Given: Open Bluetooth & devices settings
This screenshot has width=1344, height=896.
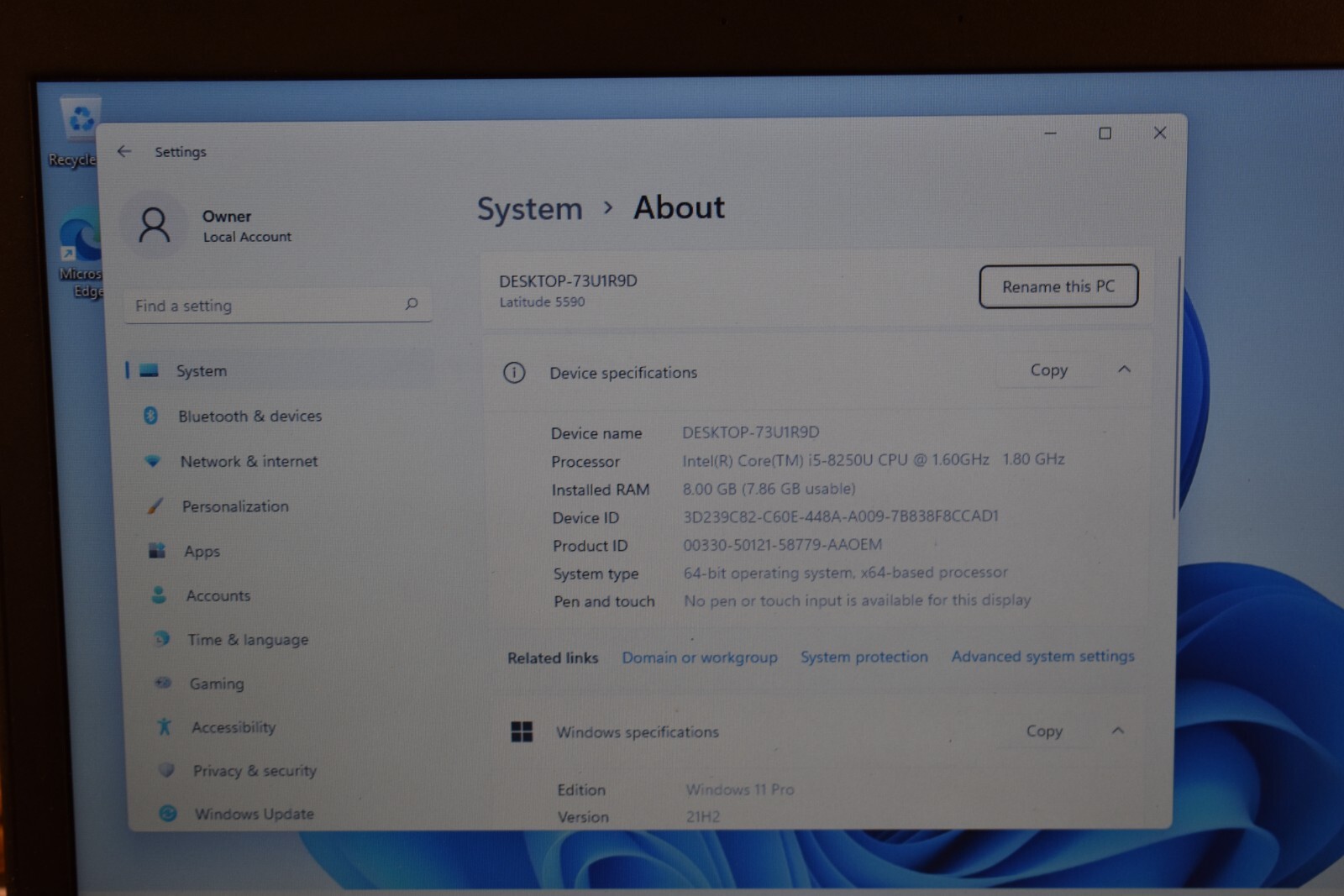Looking at the screenshot, I should [249, 416].
